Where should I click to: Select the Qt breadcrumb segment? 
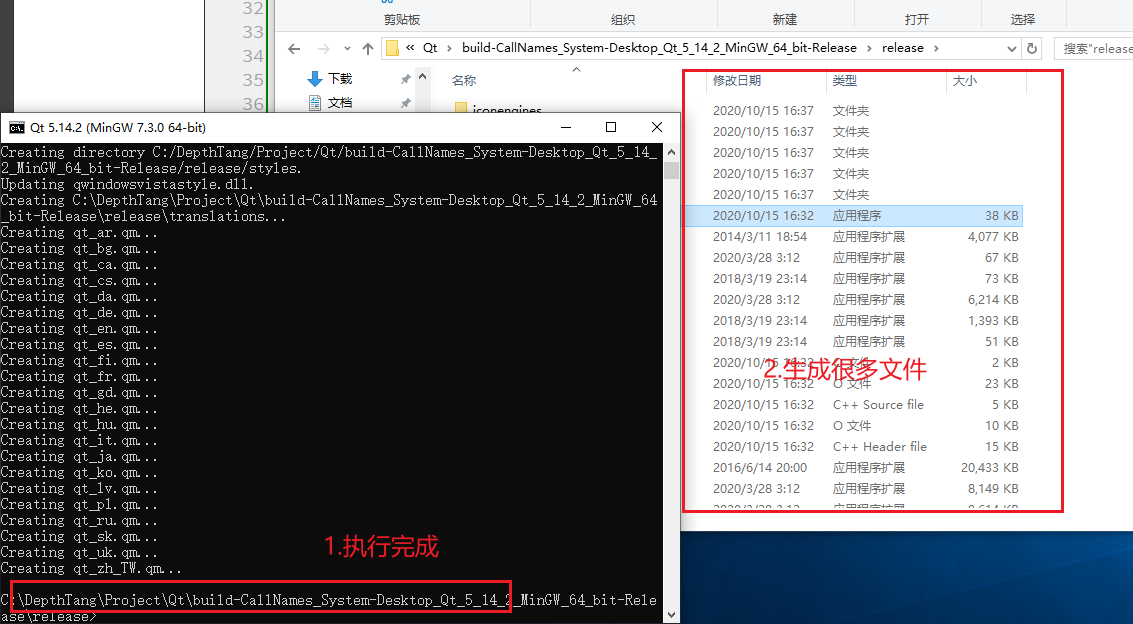coord(430,48)
